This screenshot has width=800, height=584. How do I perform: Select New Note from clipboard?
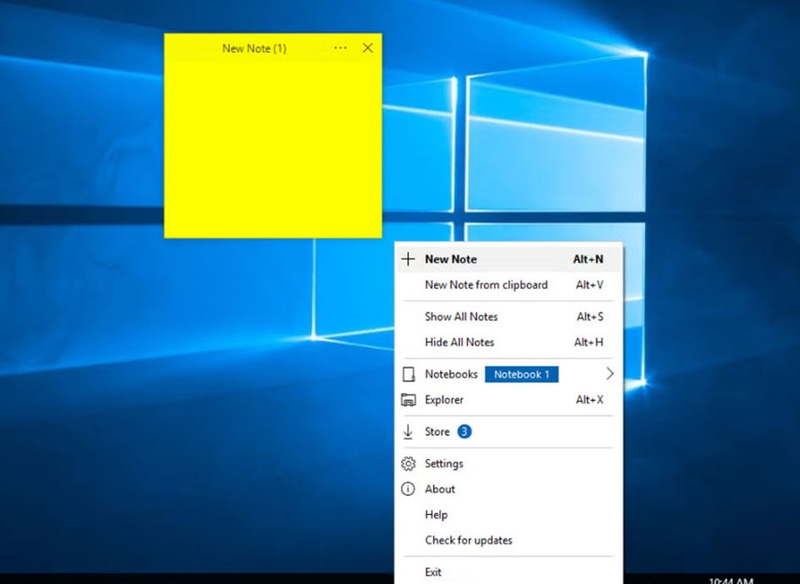[509, 285]
